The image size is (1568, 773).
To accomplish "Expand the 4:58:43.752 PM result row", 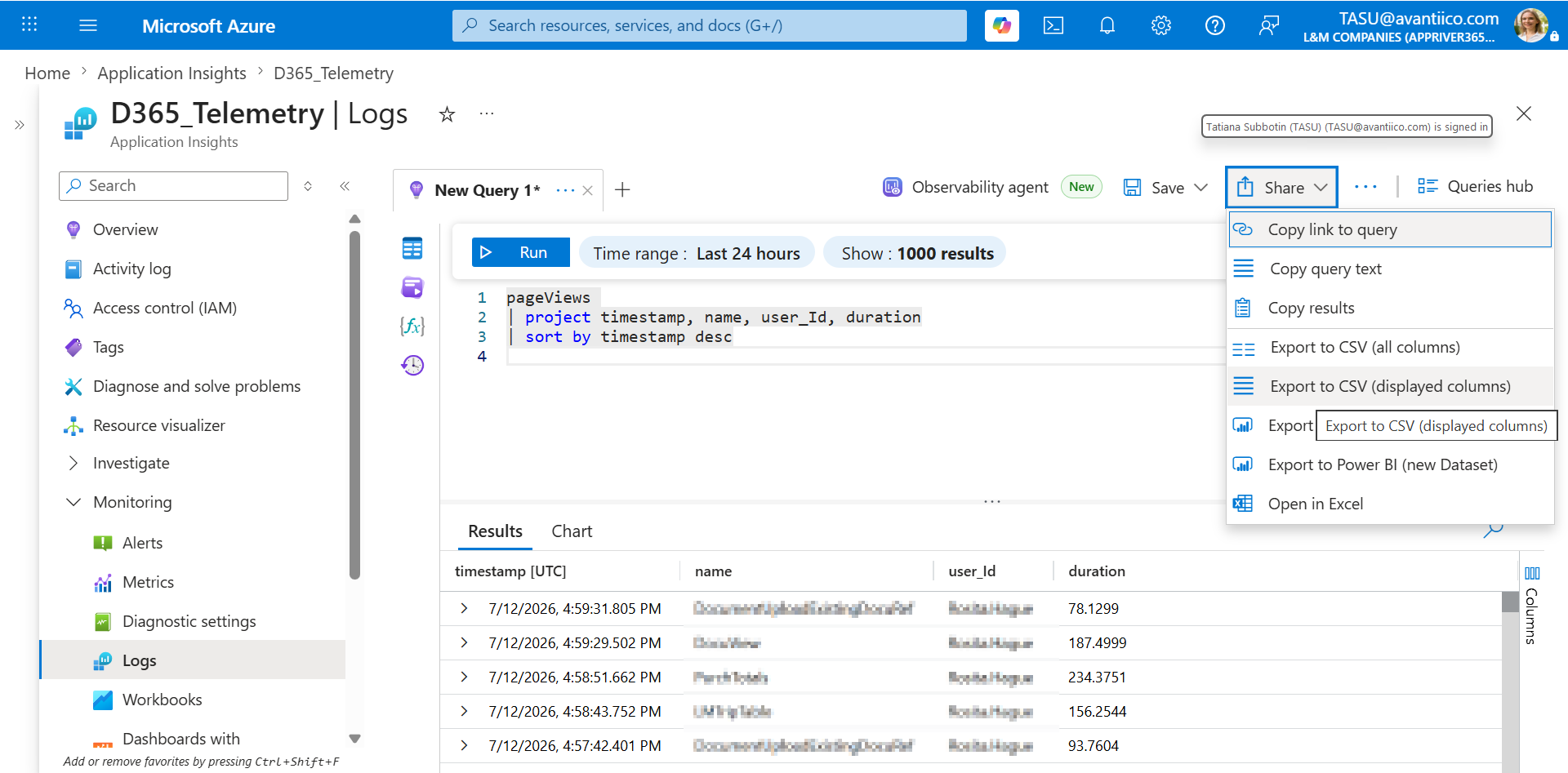I will pyautogui.click(x=464, y=711).
